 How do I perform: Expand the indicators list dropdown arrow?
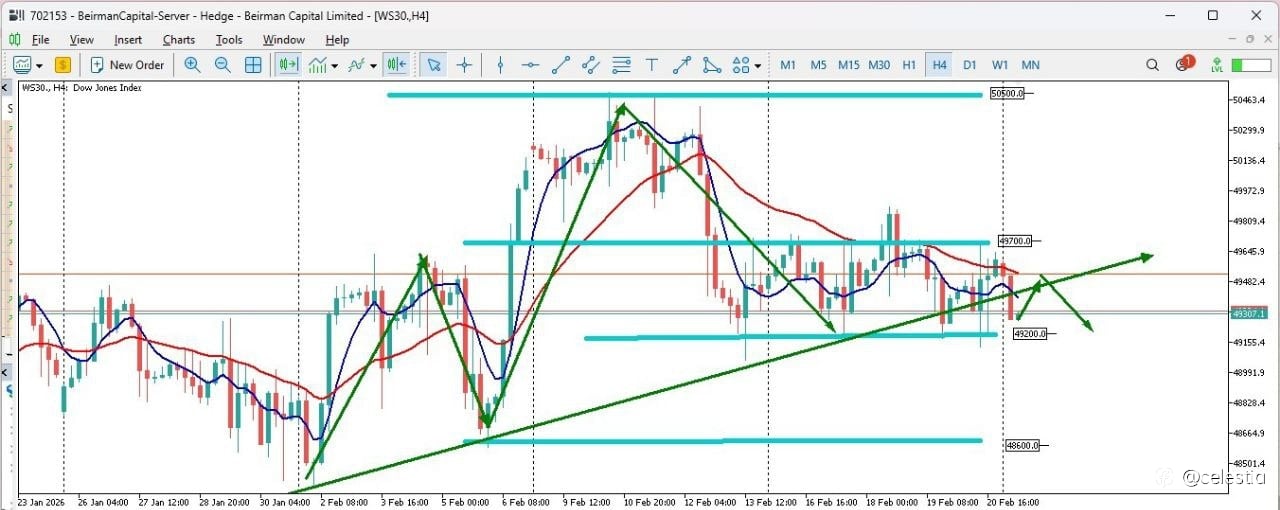click(373, 66)
